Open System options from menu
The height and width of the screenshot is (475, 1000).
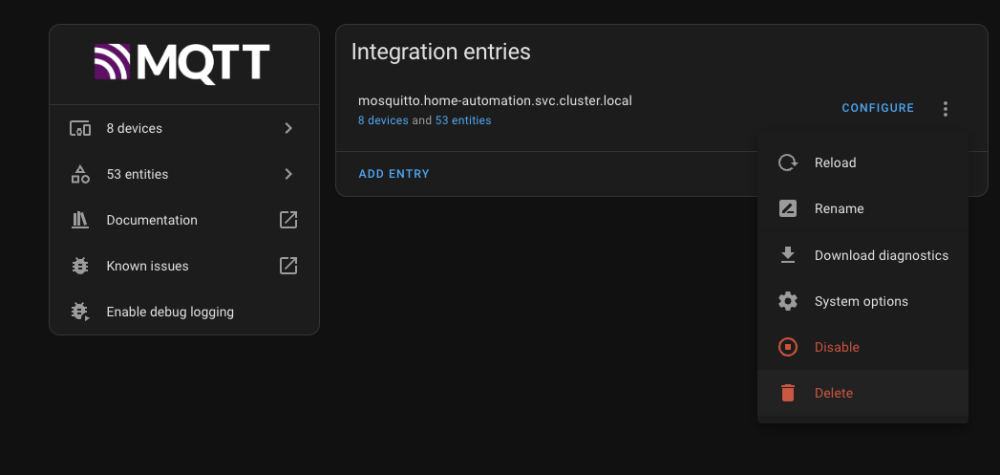click(862, 301)
